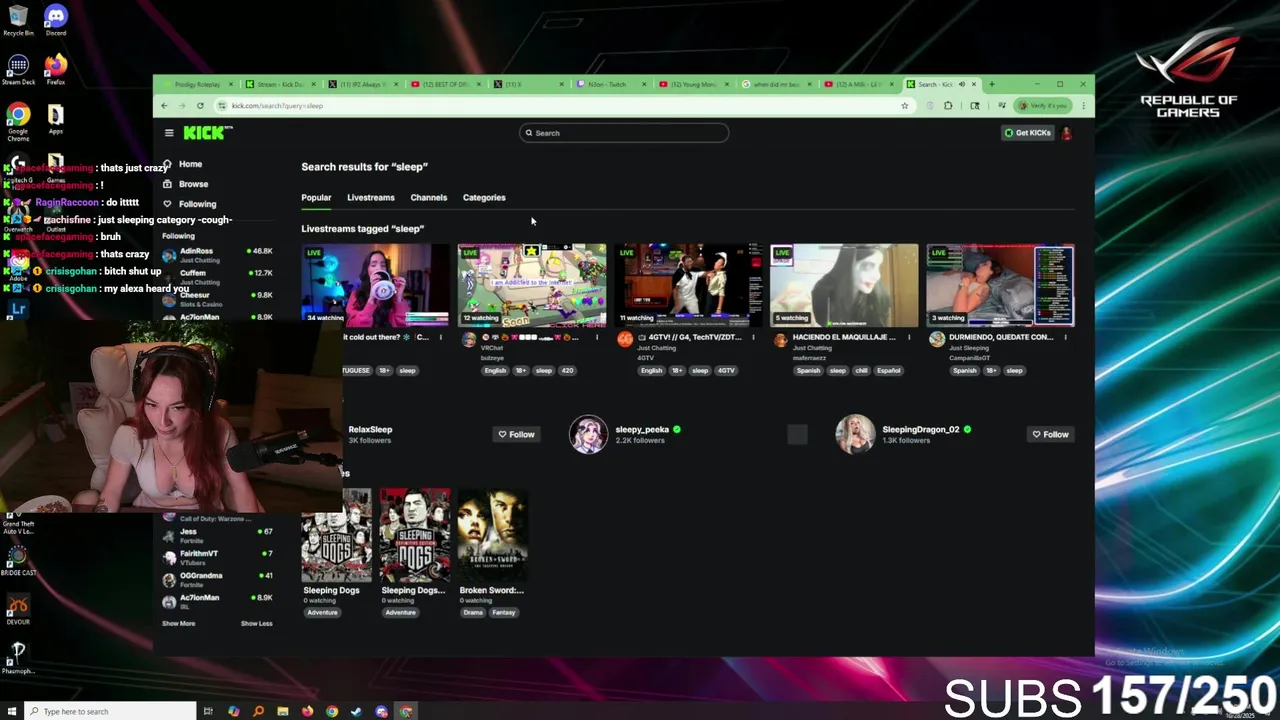The height and width of the screenshot is (720, 1280).
Task: Open options for the 4GTV stream card
Action: pyautogui.click(x=753, y=338)
